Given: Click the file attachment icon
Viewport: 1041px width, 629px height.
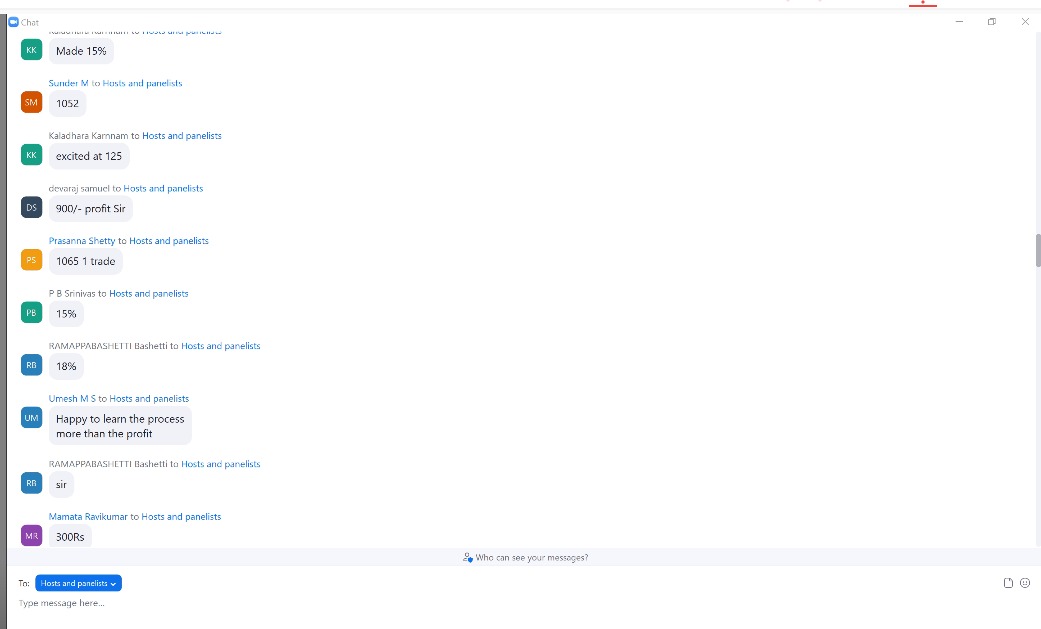Looking at the screenshot, I should coord(1009,583).
